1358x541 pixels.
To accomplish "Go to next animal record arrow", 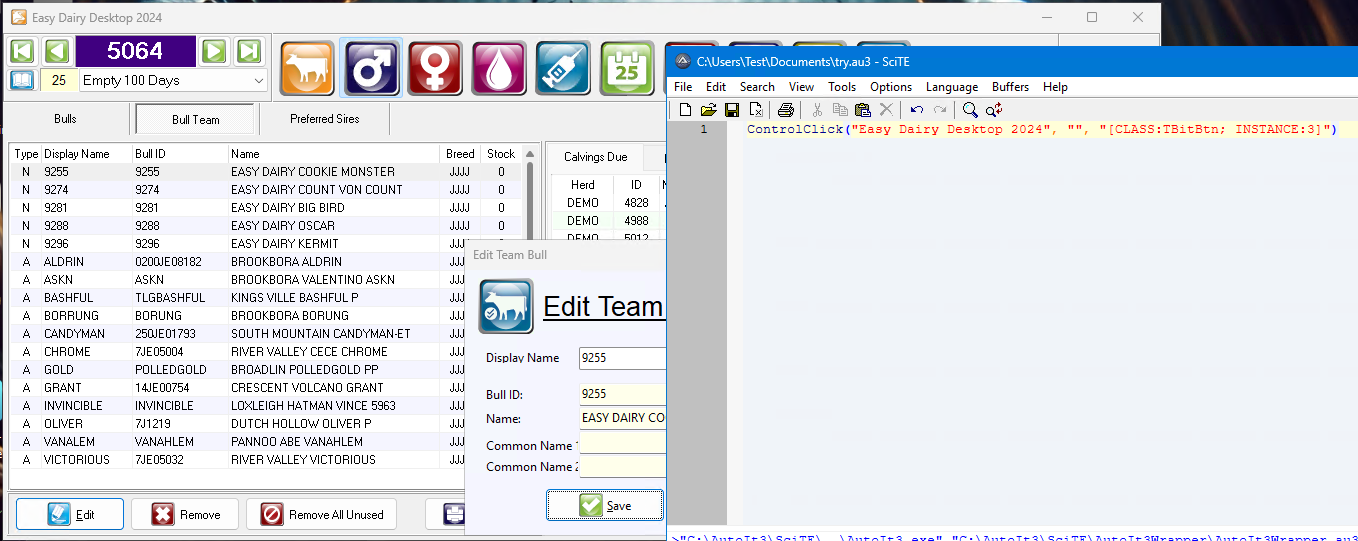I will 213,51.
